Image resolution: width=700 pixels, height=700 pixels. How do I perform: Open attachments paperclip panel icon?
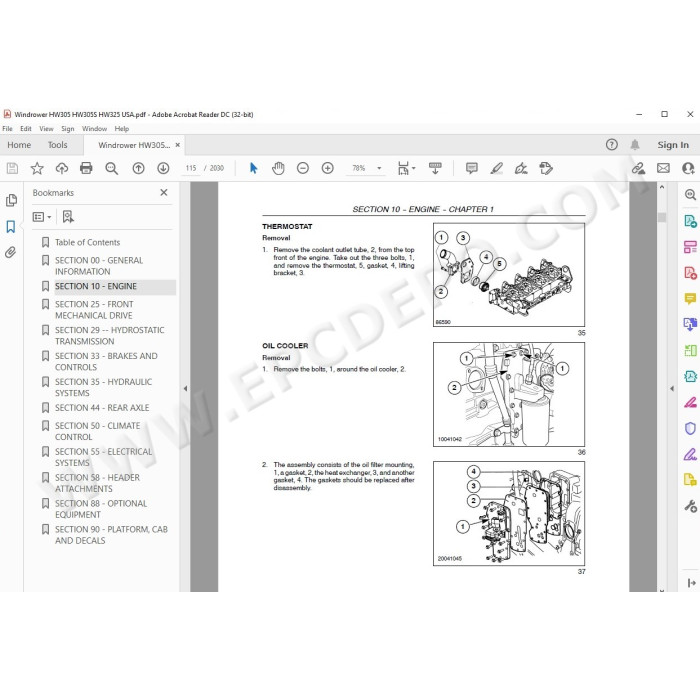pyautogui.click(x=11, y=253)
